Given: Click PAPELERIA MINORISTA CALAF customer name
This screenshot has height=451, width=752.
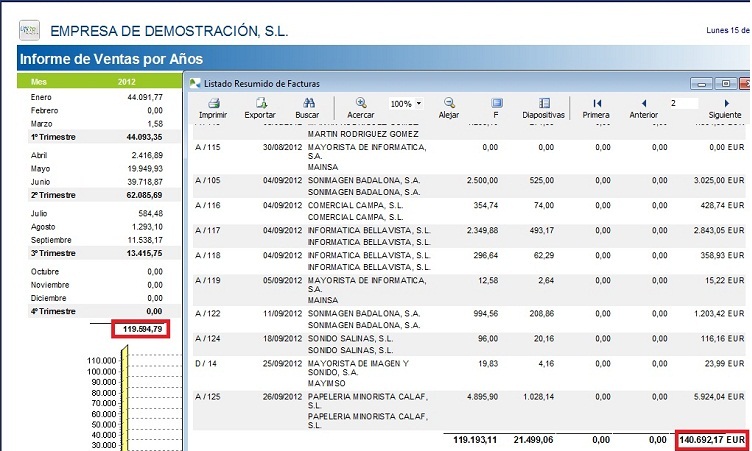Looking at the screenshot, I should click(367, 401).
